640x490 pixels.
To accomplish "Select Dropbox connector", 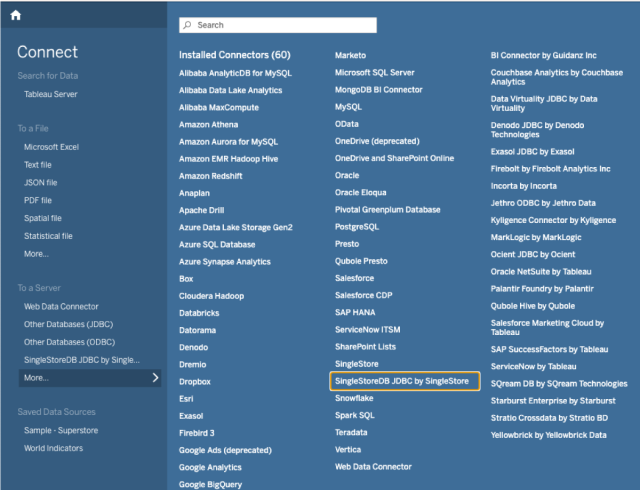I will point(195,382).
